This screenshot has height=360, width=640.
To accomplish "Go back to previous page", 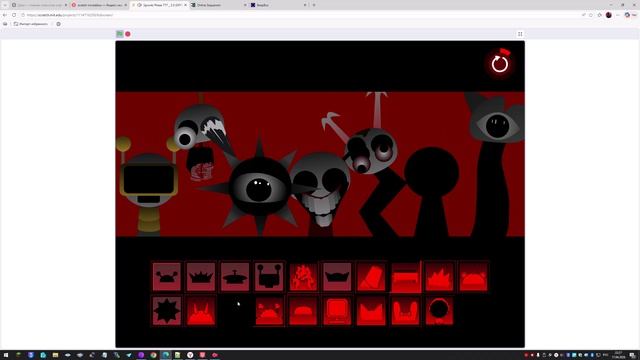I will (x=5, y=15).
